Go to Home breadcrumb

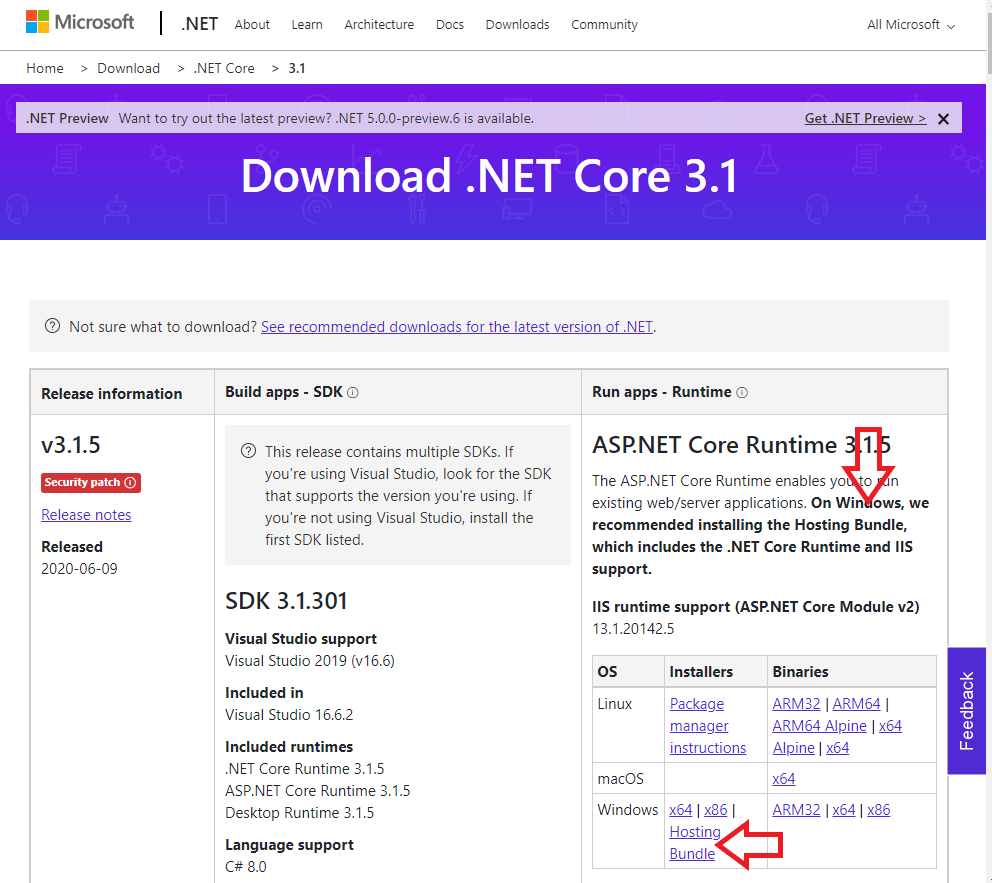[x=45, y=68]
